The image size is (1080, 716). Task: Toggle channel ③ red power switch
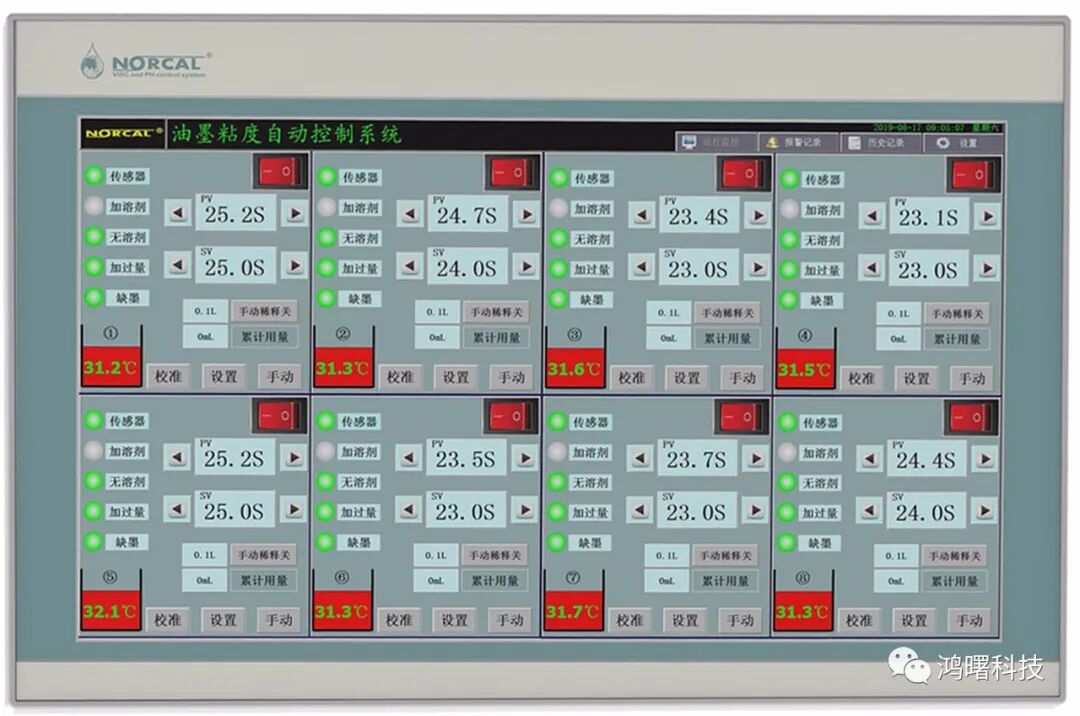(x=742, y=173)
